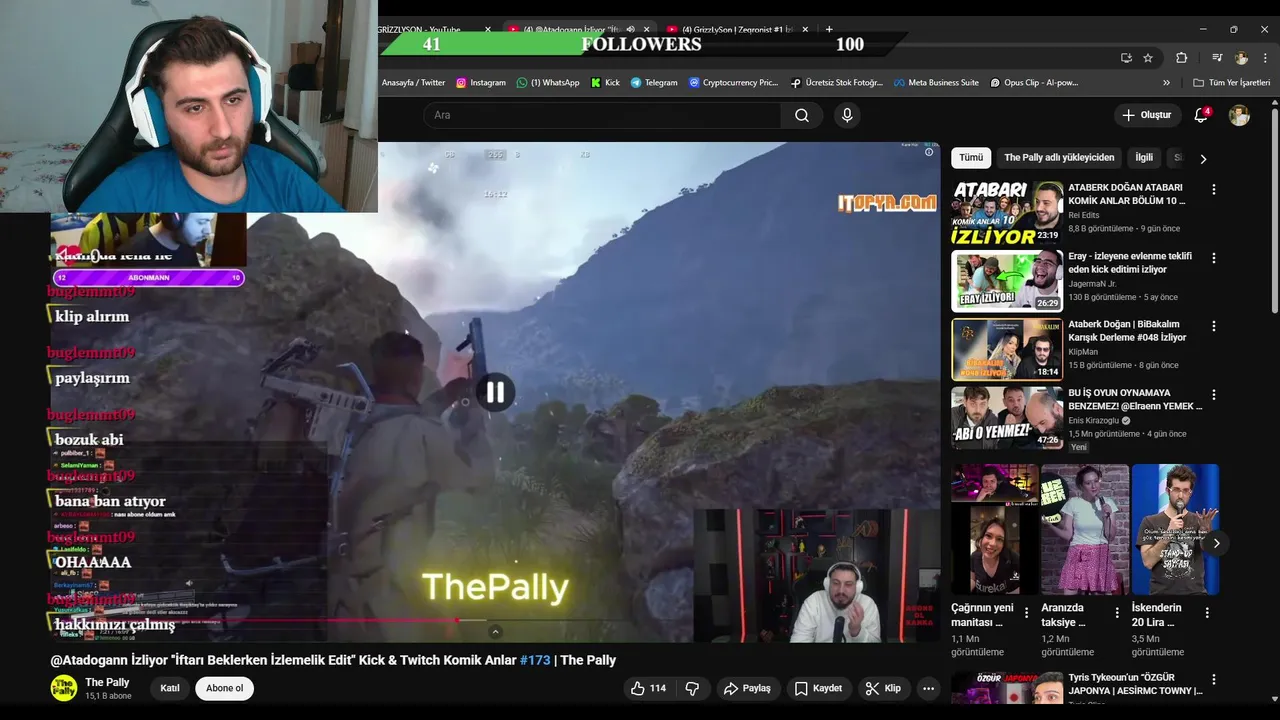Image resolution: width=1280 pixels, height=720 pixels.
Task: Open Opus Clip bookmark
Action: click(1034, 83)
